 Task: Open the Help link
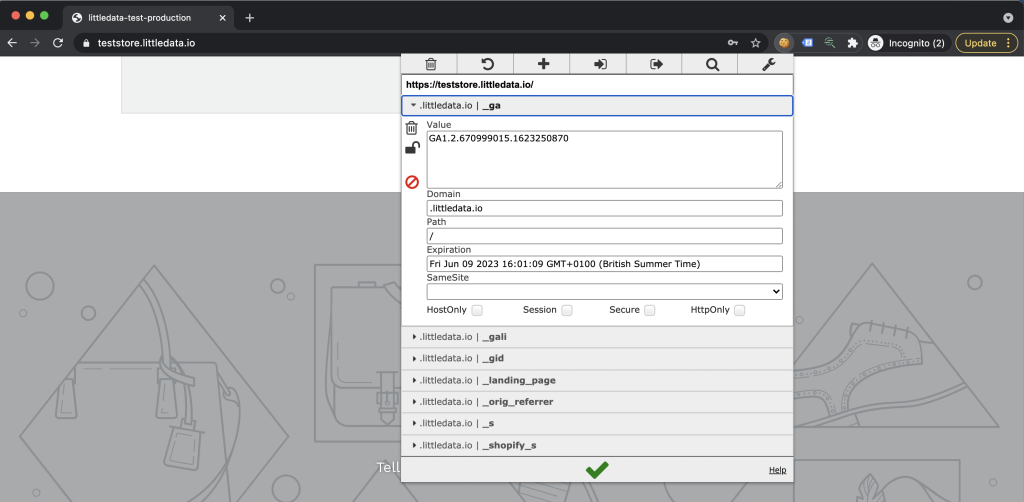[x=777, y=470]
